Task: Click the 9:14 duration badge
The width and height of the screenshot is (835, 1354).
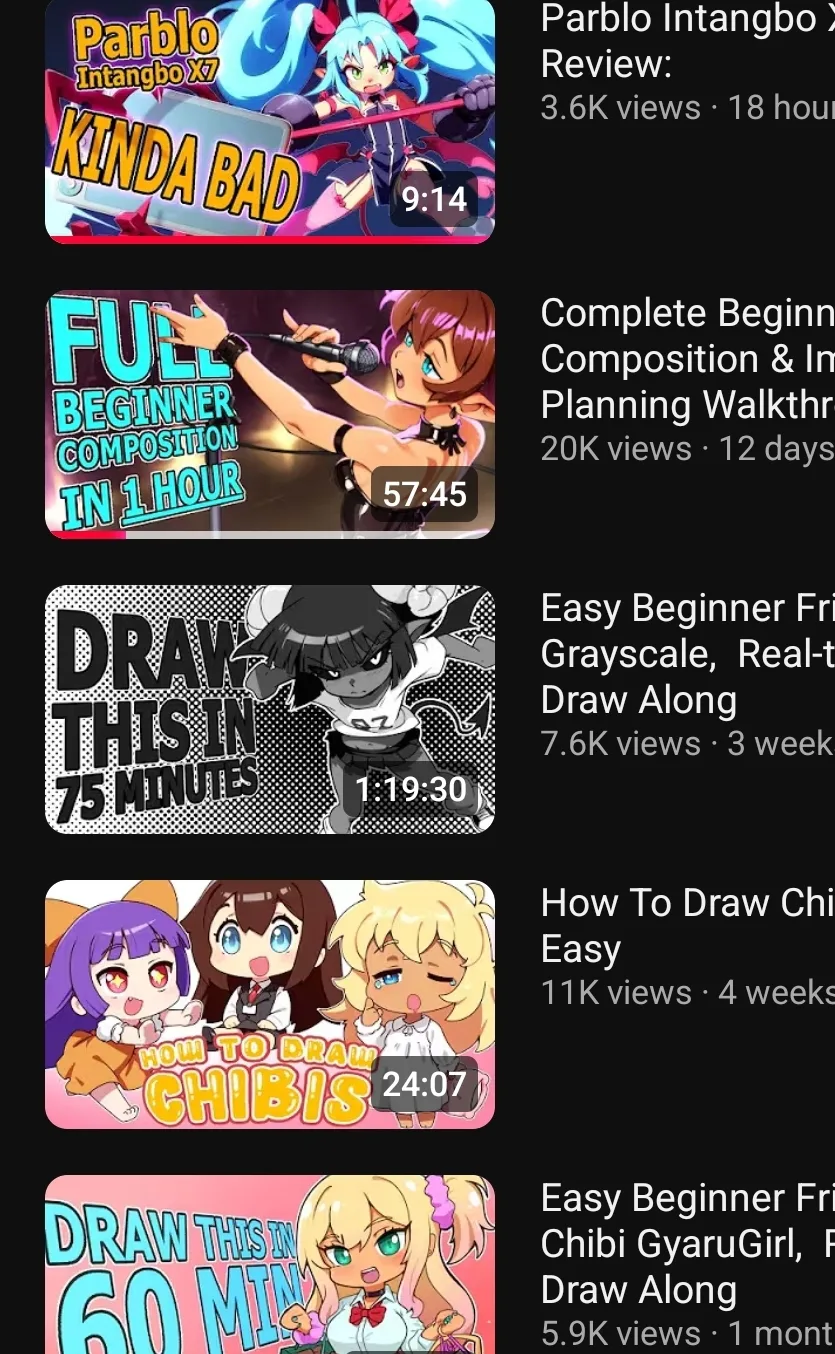Action: (x=434, y=199)
